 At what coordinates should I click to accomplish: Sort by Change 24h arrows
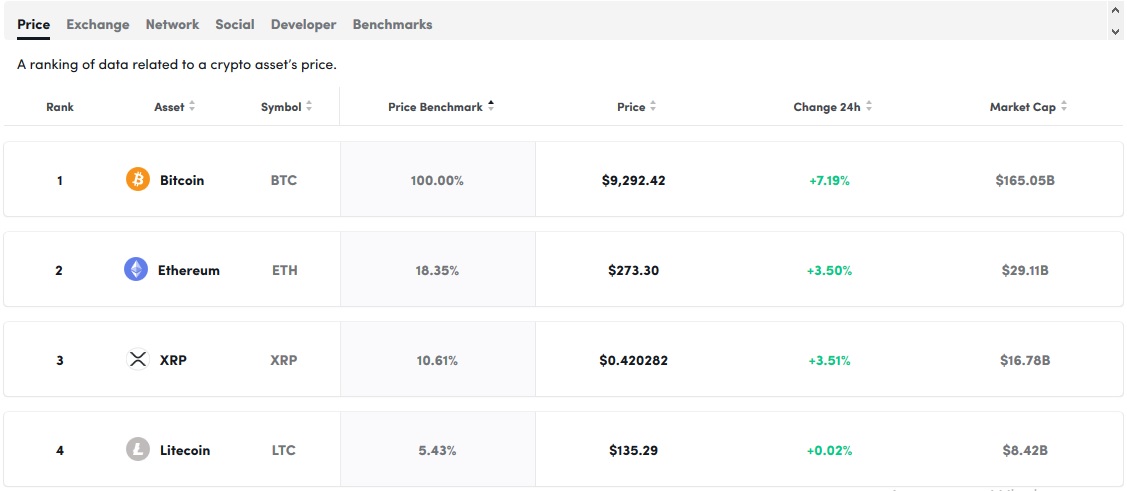pos(869,107)
